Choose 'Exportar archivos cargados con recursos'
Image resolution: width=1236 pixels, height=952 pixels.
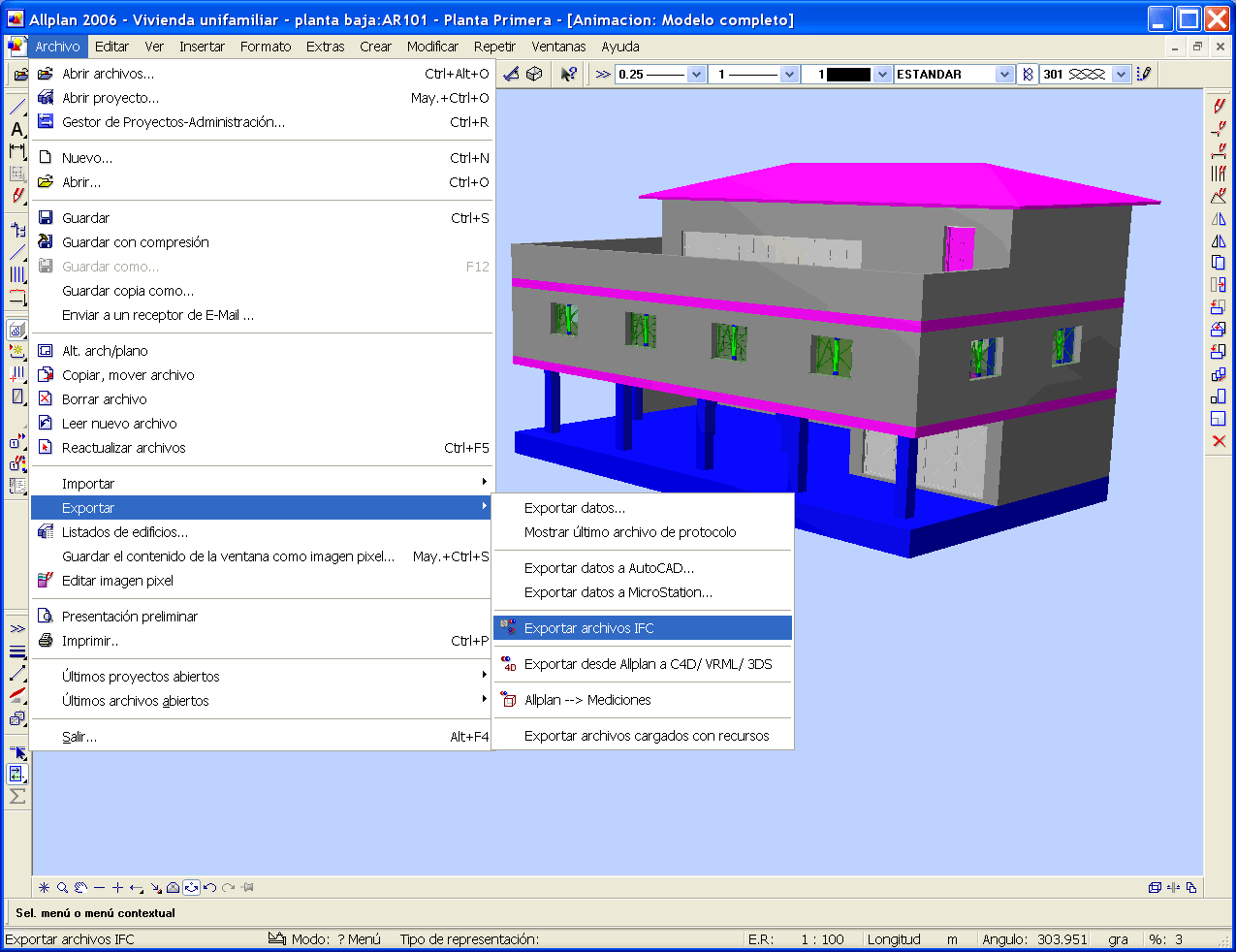pyautogui.click(x=643, y=736)
